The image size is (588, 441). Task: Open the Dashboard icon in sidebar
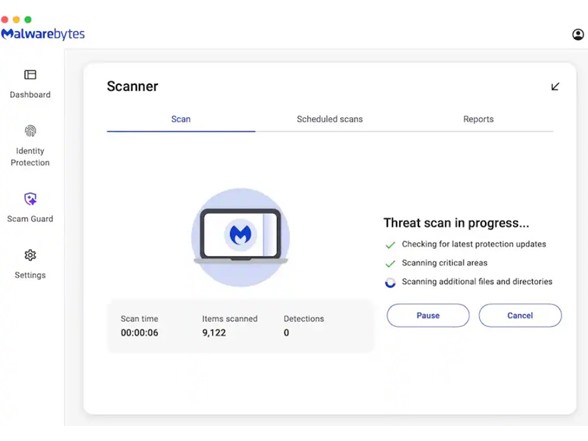click(30, 75)
